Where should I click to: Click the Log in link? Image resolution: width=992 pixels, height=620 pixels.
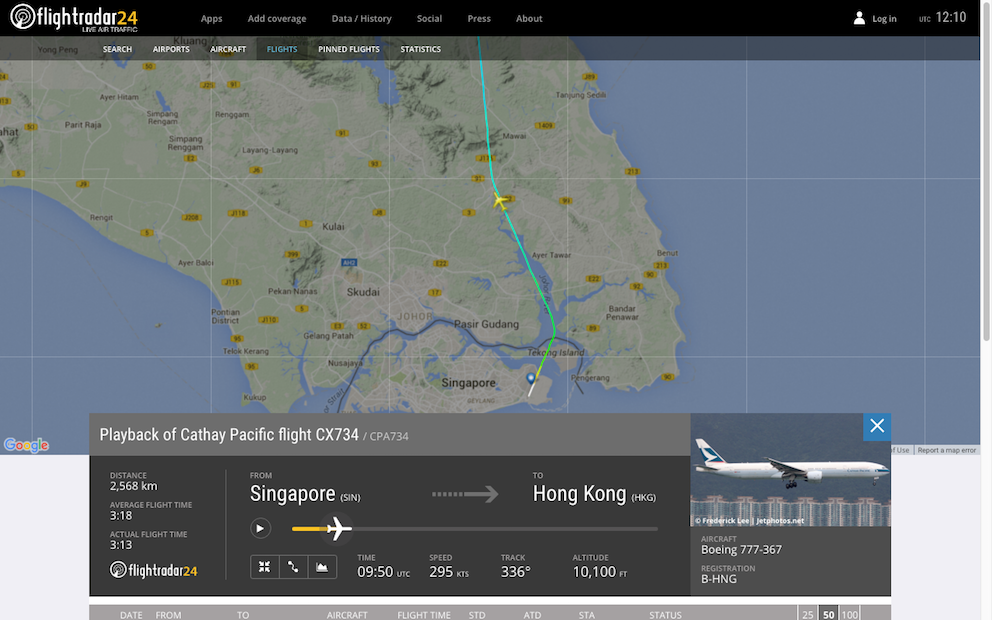point(884,18)
